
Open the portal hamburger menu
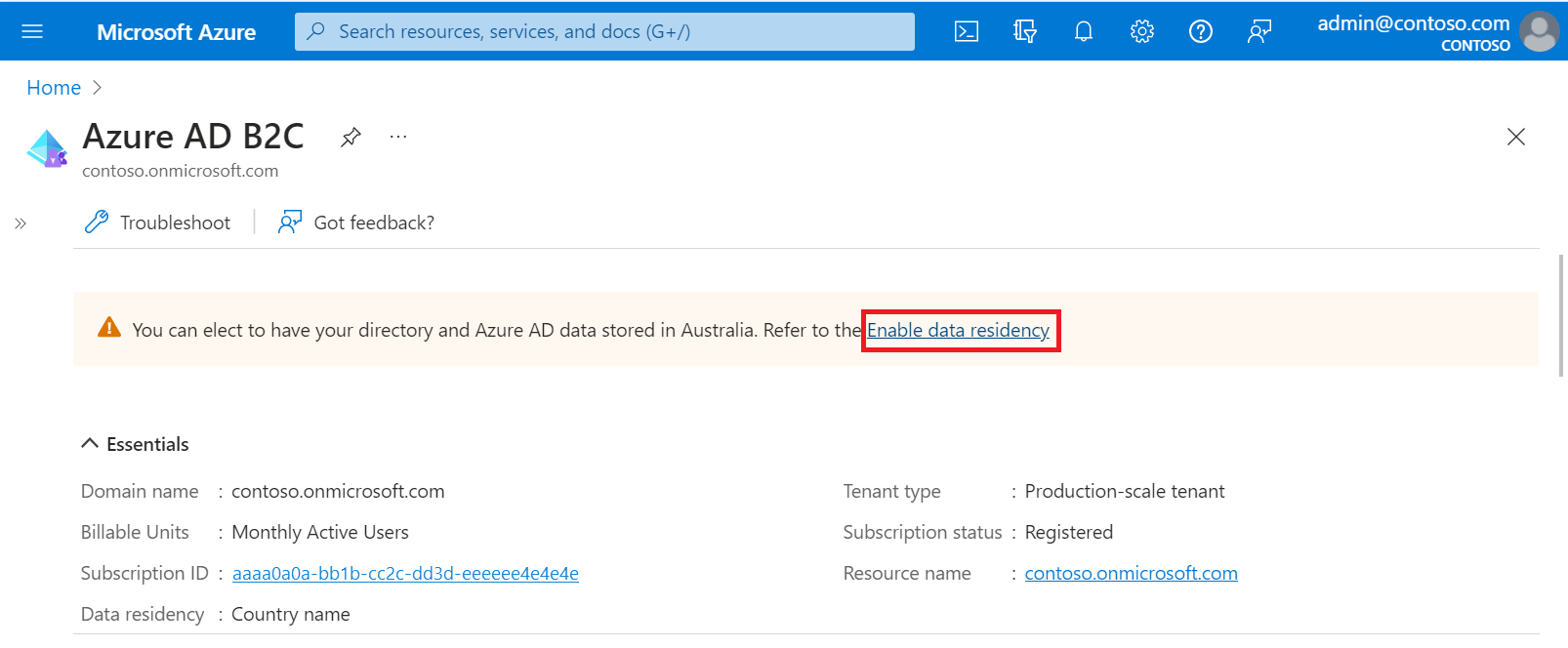(32, 31)
